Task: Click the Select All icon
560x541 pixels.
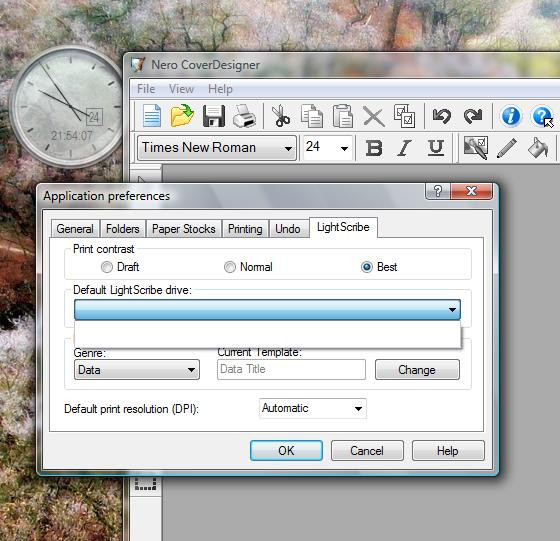Action: [x=404, y=116]
